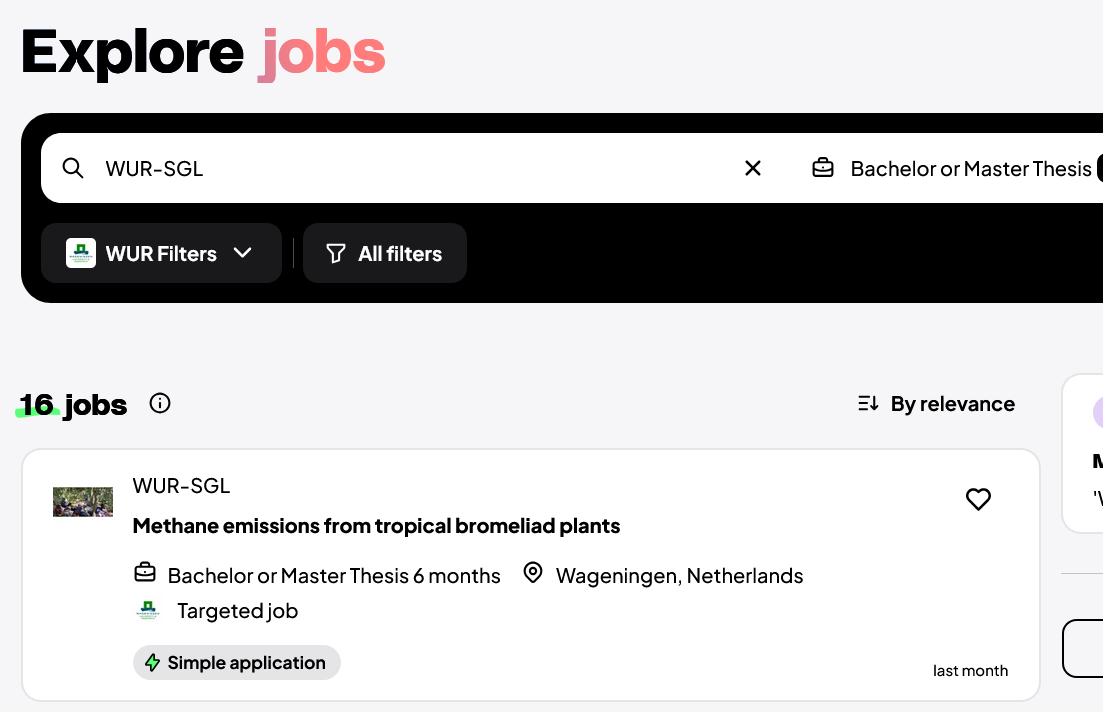1103x712 pixels.
Task: Click the last month posting date
Action: tap(970, 671)
